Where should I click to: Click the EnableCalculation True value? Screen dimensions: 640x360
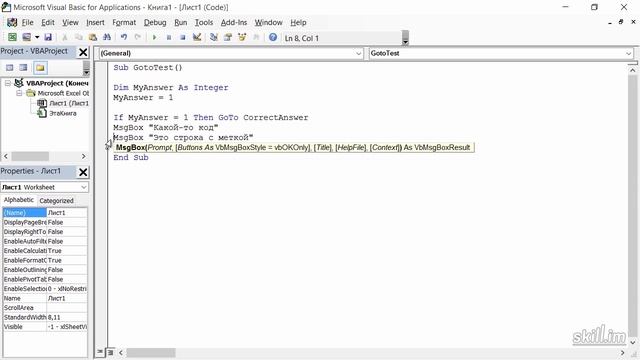click(x=67, y=251)
